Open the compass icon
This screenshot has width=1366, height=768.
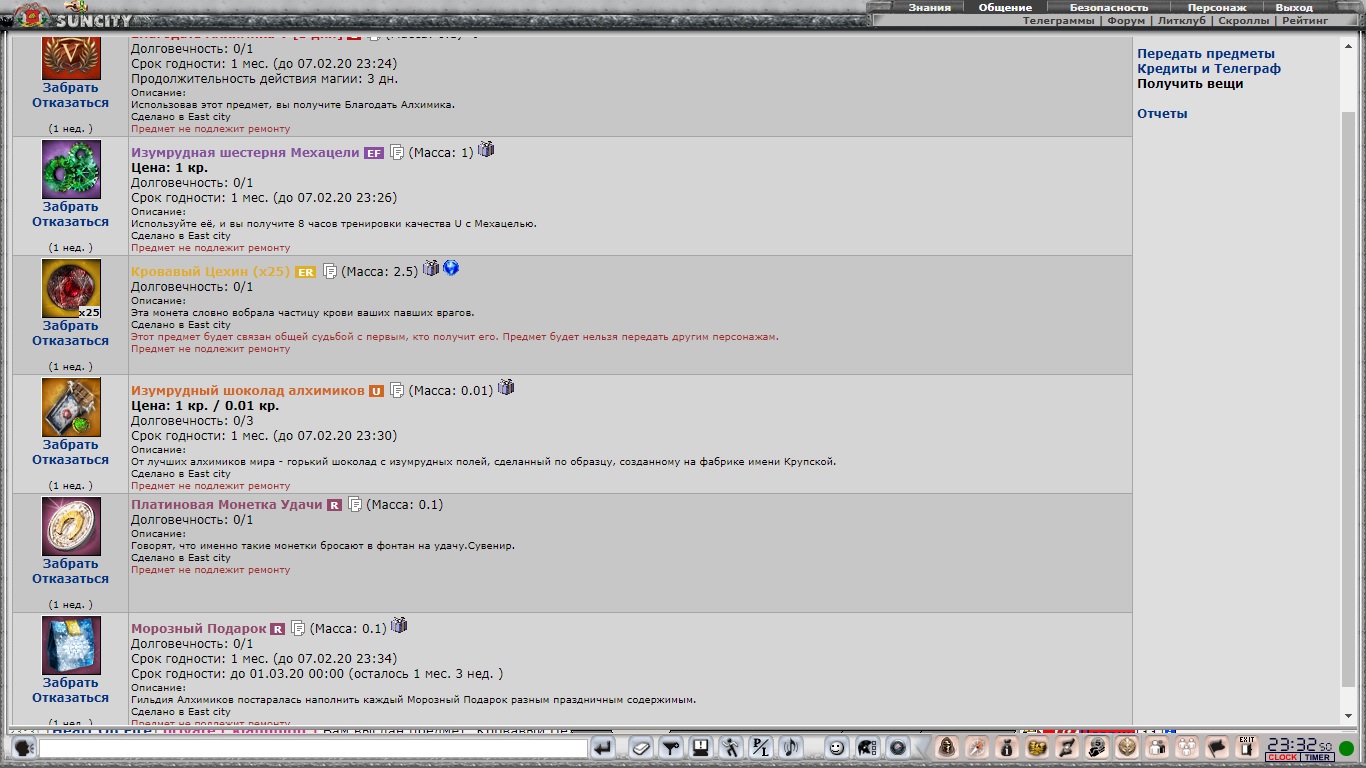click(x=976, y=748)
